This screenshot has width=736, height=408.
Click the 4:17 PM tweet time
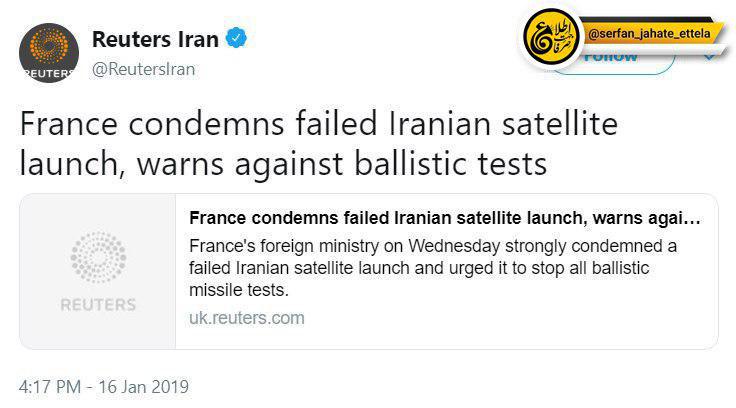50,387
